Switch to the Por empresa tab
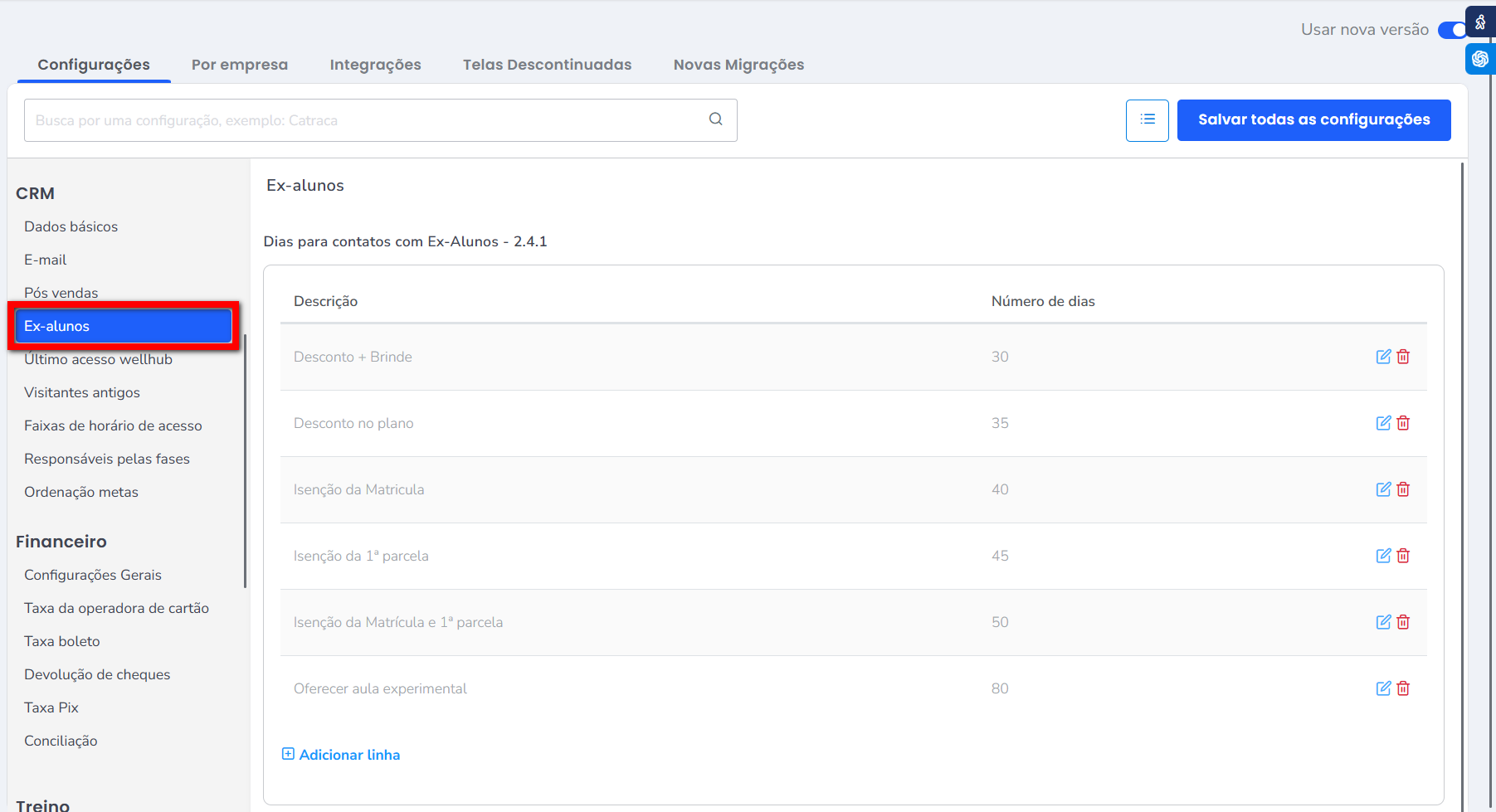Viewport: 1496px width, 812px height. pyautogui.click(x=240, y=65)
